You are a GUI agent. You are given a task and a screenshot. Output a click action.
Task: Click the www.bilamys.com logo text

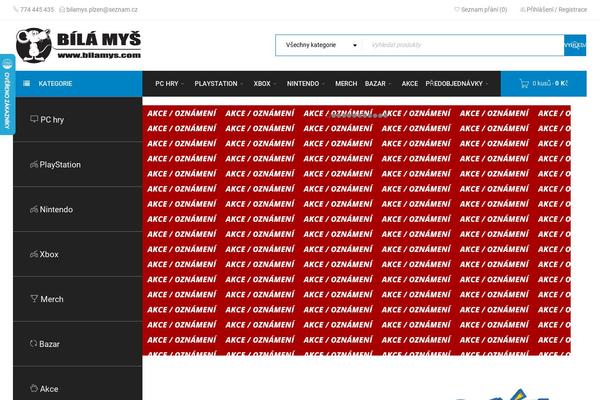[x=99, y=55]
